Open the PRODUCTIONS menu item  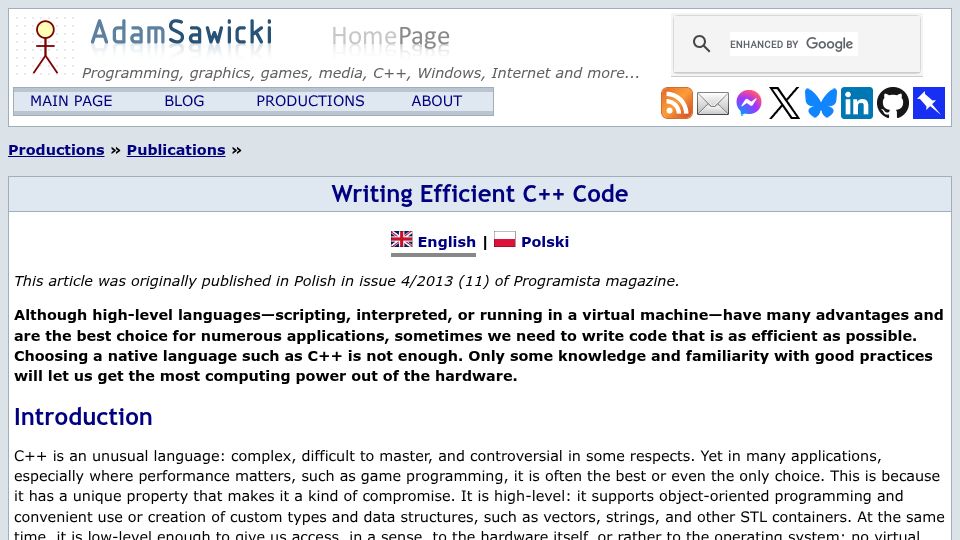click(x=310, y=101)
